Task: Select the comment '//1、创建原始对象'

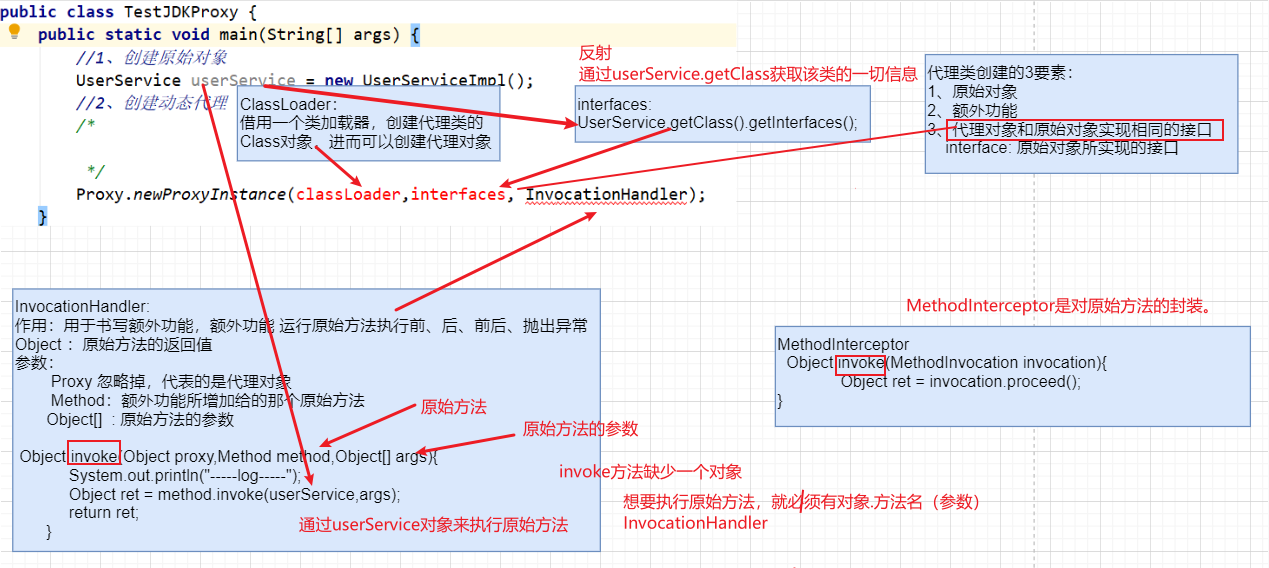Action: point(152,57)
